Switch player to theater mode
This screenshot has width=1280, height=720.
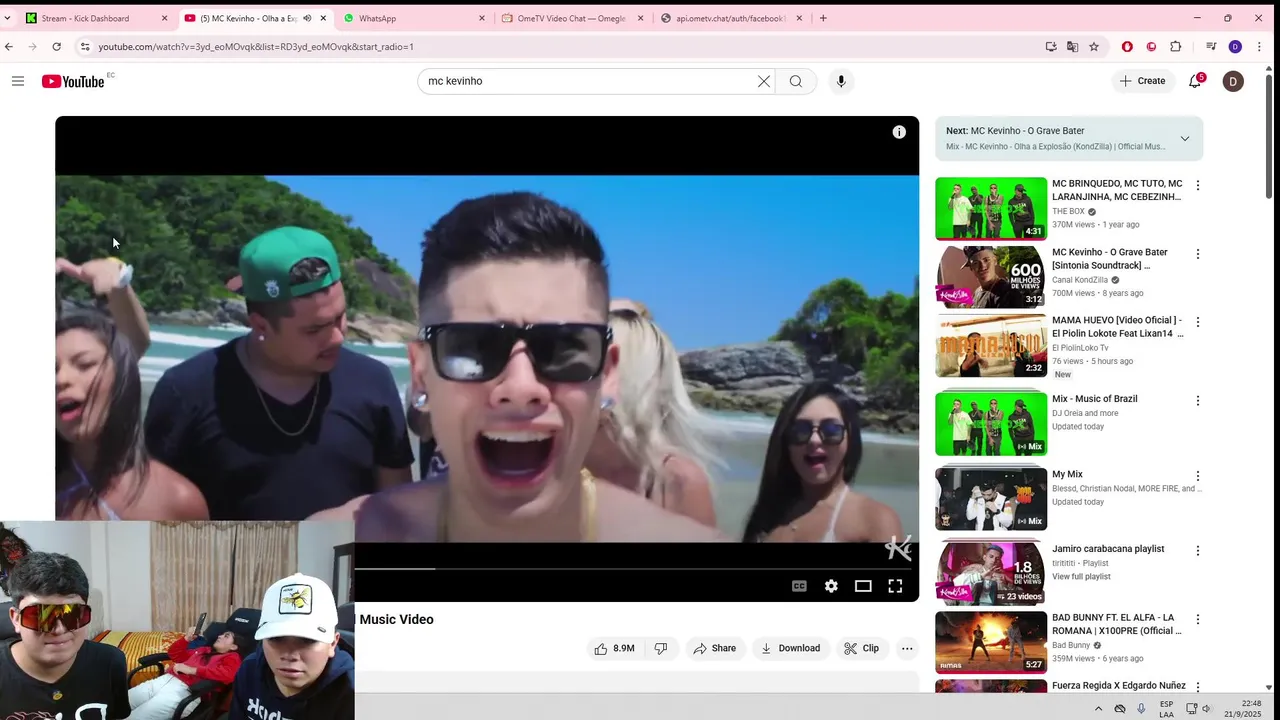(x=863, y=586)
